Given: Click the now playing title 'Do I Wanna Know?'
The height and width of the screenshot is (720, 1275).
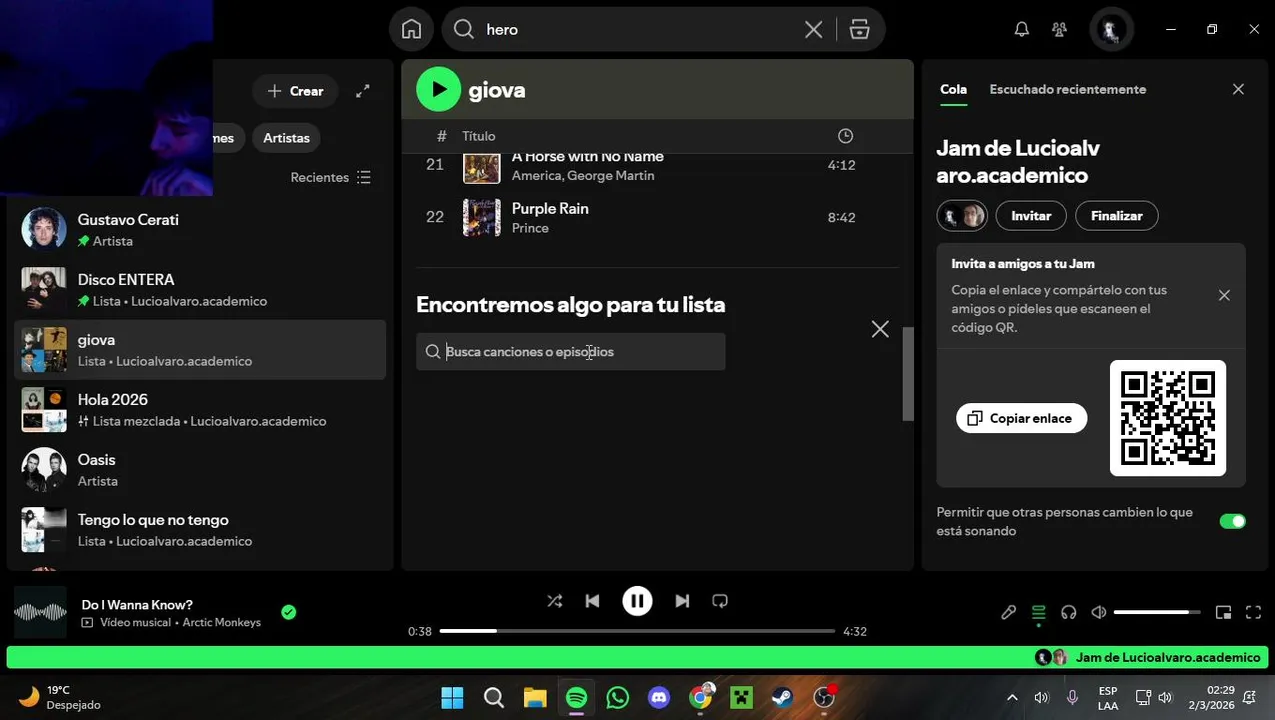Looking at the screenshot, I should coord(137,605).
